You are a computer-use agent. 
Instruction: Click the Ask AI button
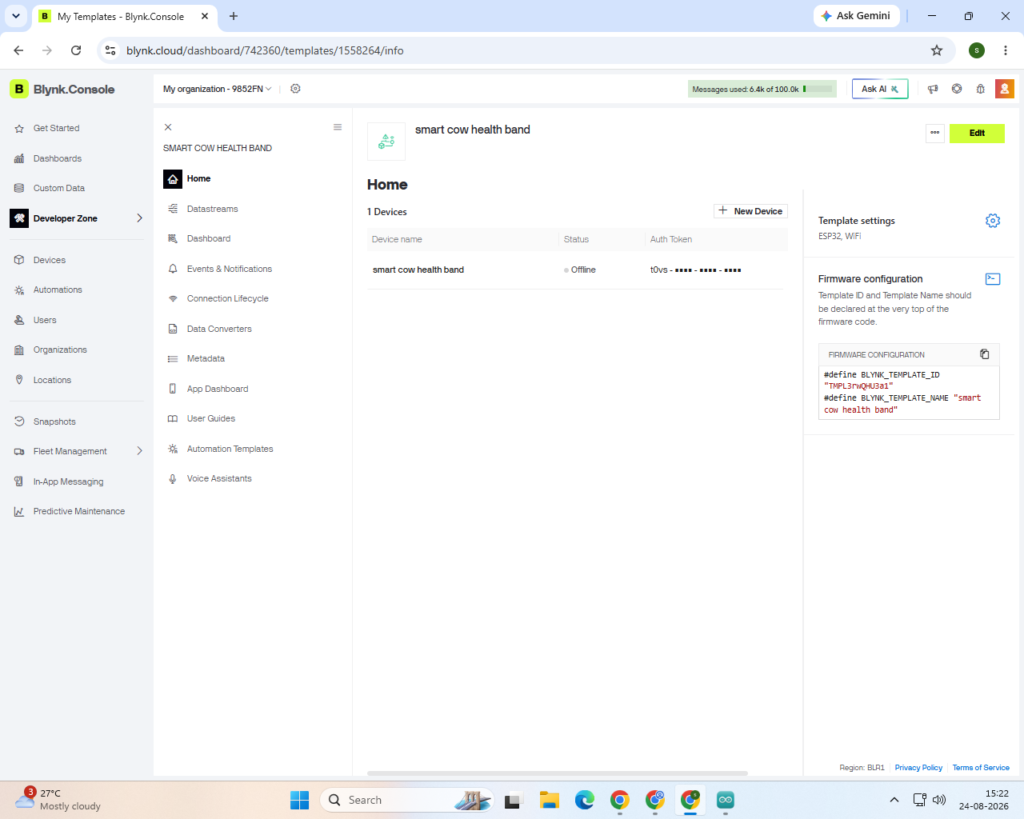click(880, 89)
